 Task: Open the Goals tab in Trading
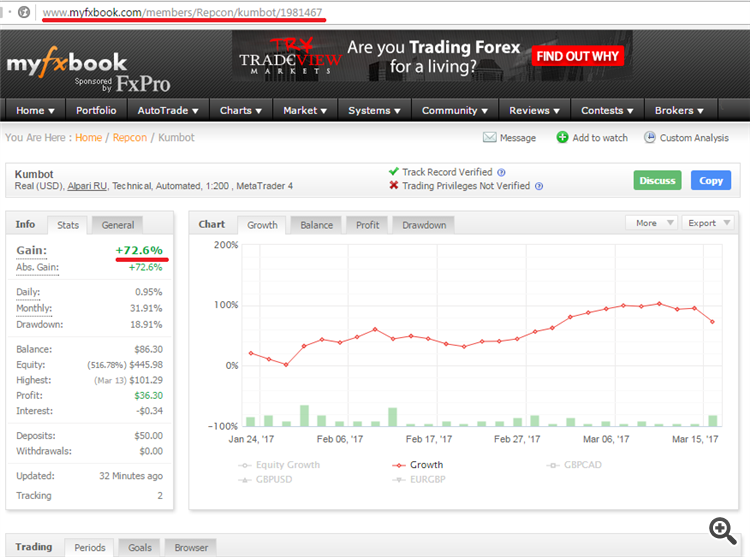click(140, 547)
